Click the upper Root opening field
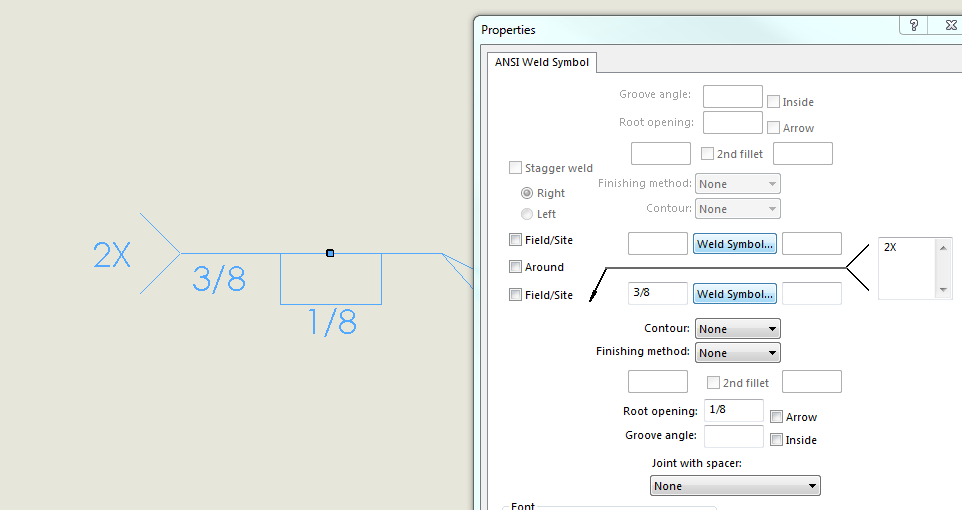This screenshot has height=510, width=962. pos(733,122)
